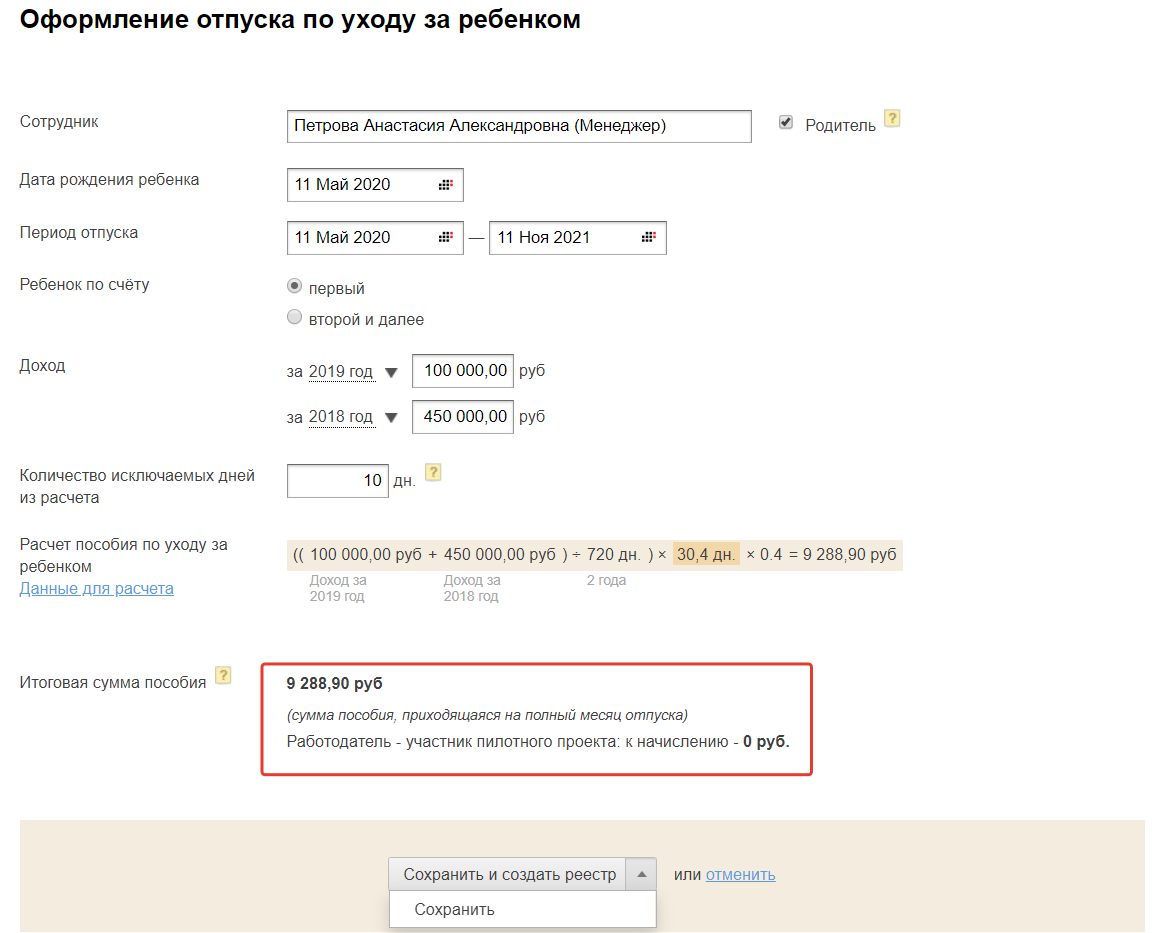This screenshot has height=933, width=1159.
Task: Select the 'первый' child radio option
Action: click(294, 286)
